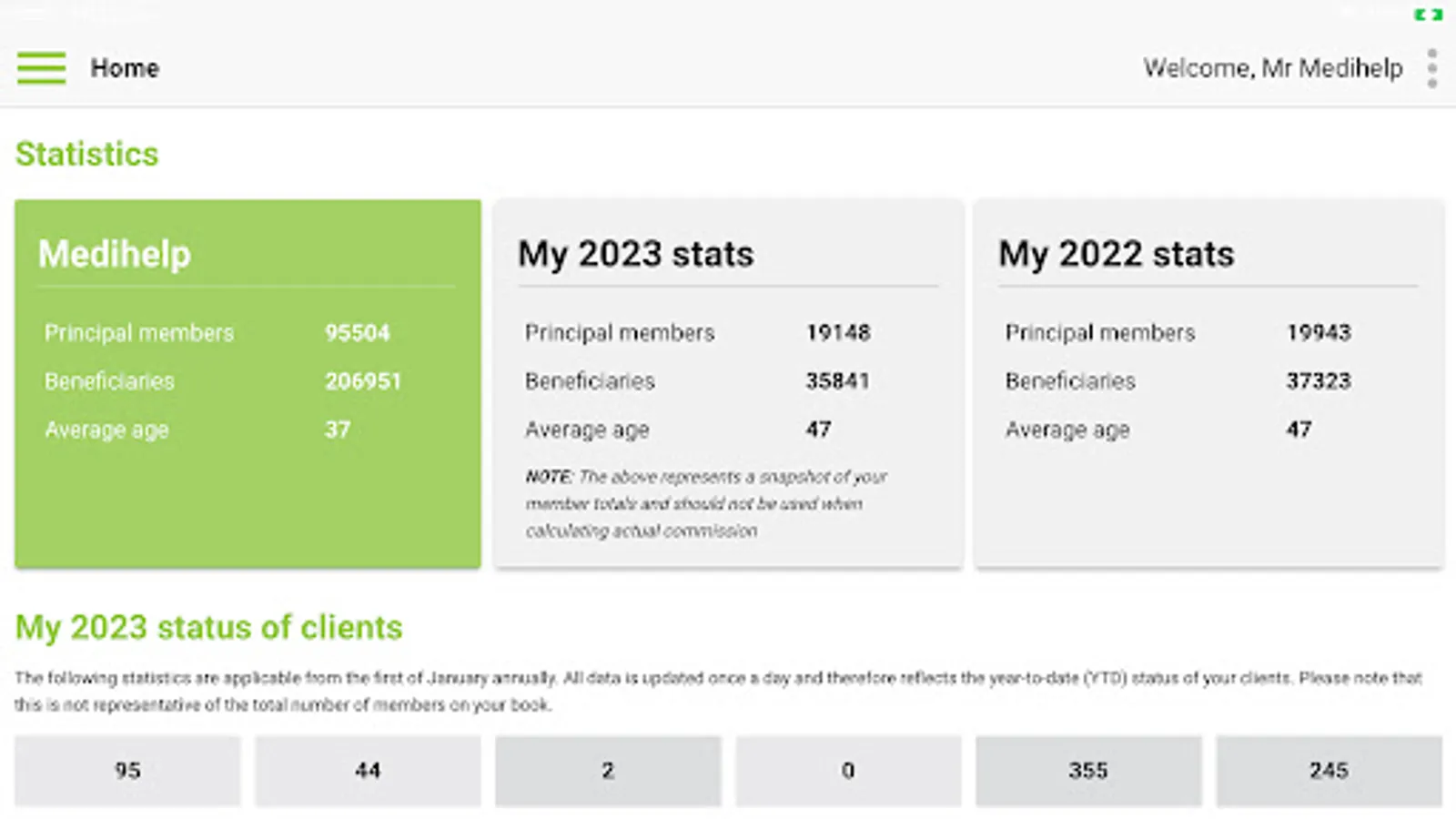The image size is (1456, 819).
Task: Click the green fullscreen brackets icon
Action: [1429, 15]
